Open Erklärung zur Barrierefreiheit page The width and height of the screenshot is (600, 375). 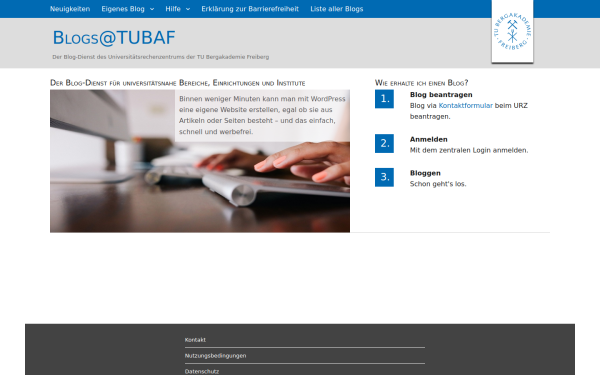[x=250, y=9]
